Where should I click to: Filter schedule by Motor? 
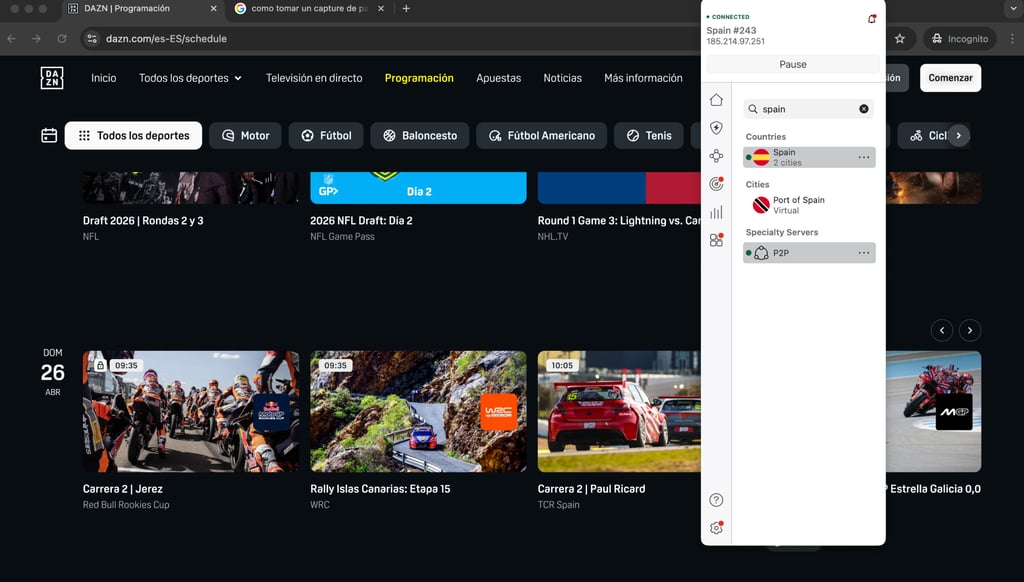pyautogui.click(x=245, y=135)
